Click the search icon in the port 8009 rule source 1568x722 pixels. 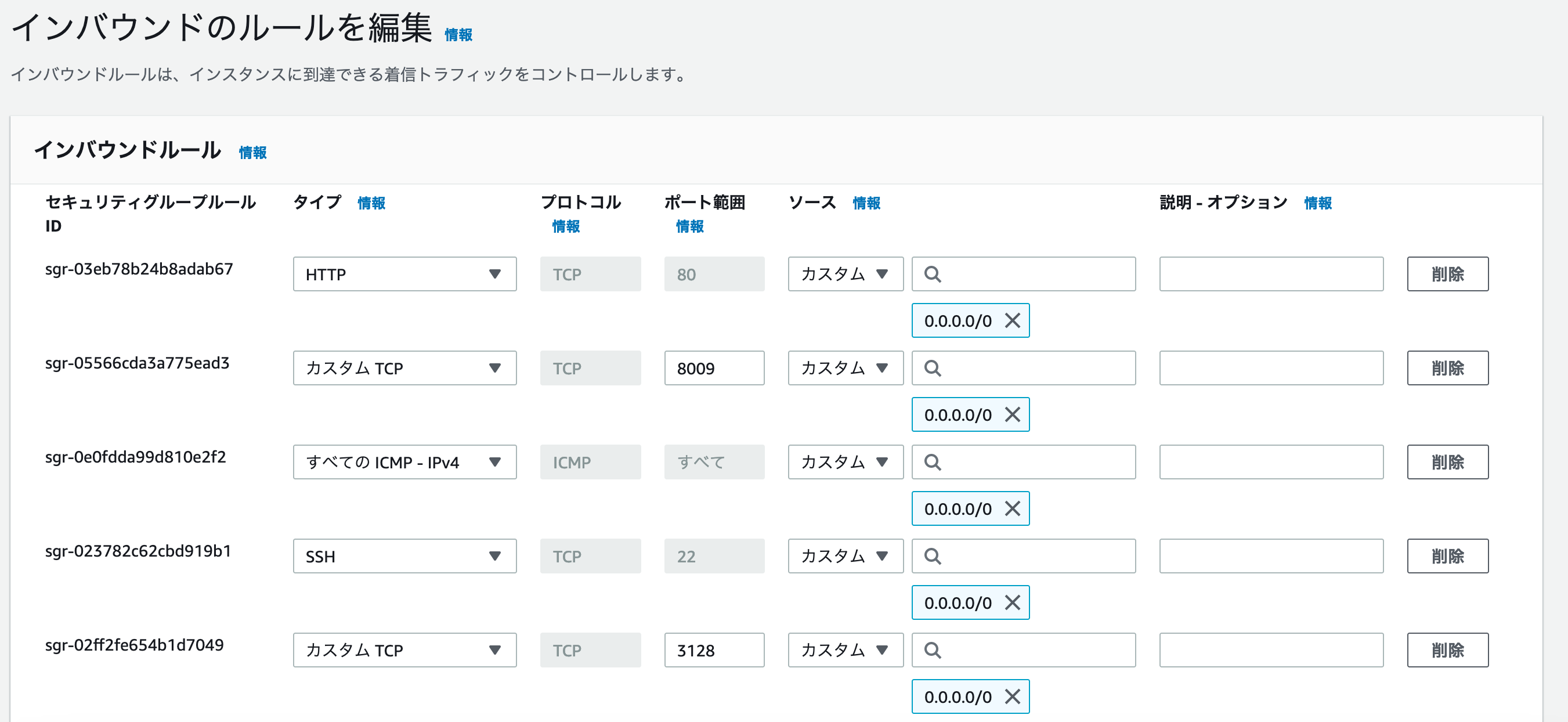tap(933, 368)
